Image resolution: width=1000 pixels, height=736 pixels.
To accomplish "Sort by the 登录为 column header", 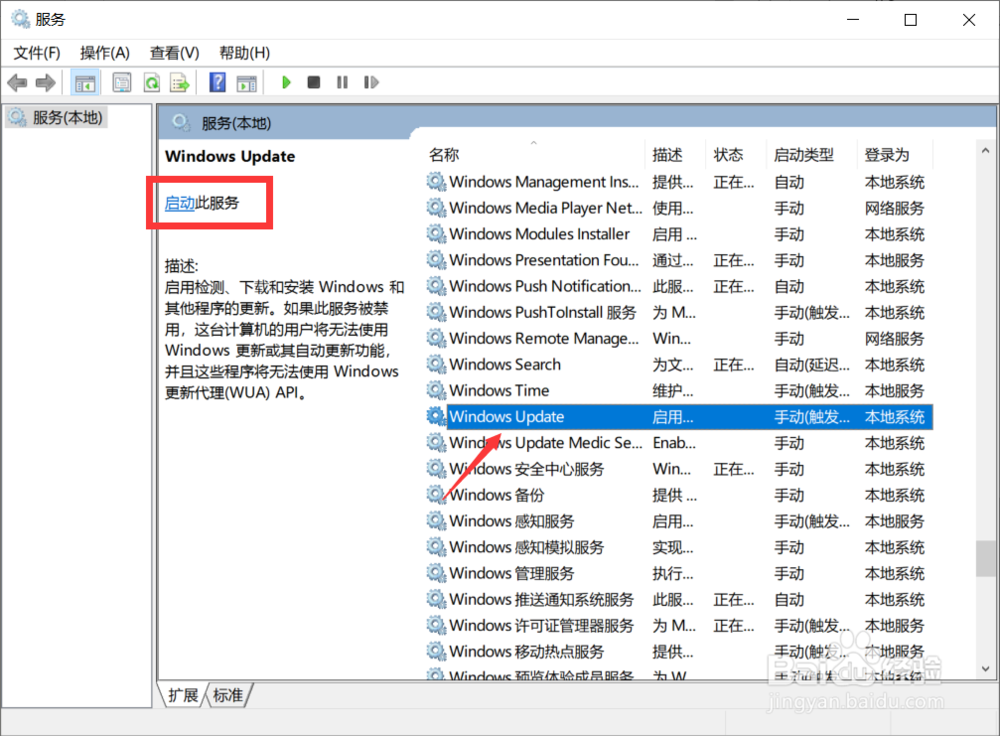I will pos(886,154).
